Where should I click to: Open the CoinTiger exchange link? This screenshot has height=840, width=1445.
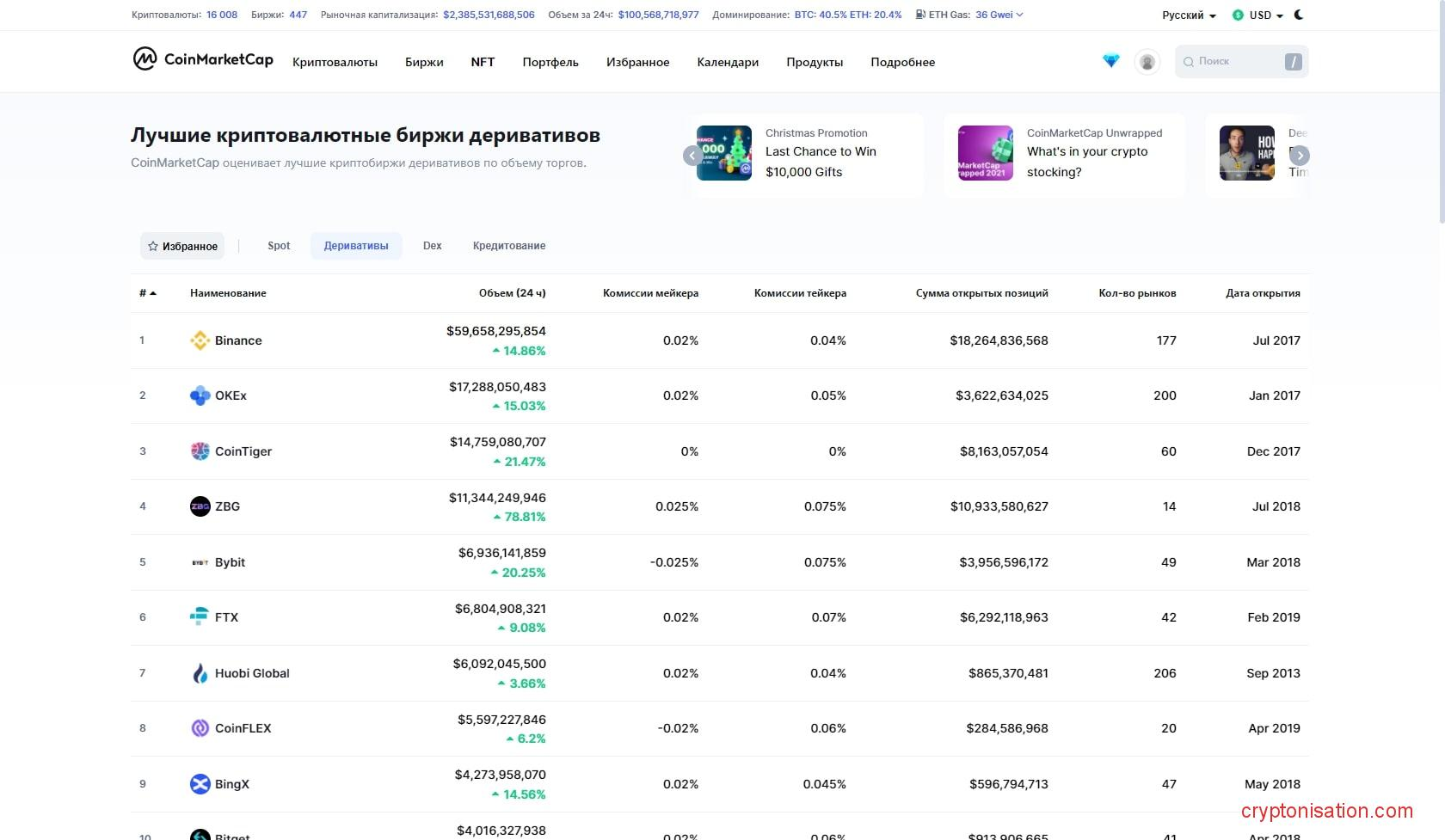pyautogui.click(x=243, y=451)
